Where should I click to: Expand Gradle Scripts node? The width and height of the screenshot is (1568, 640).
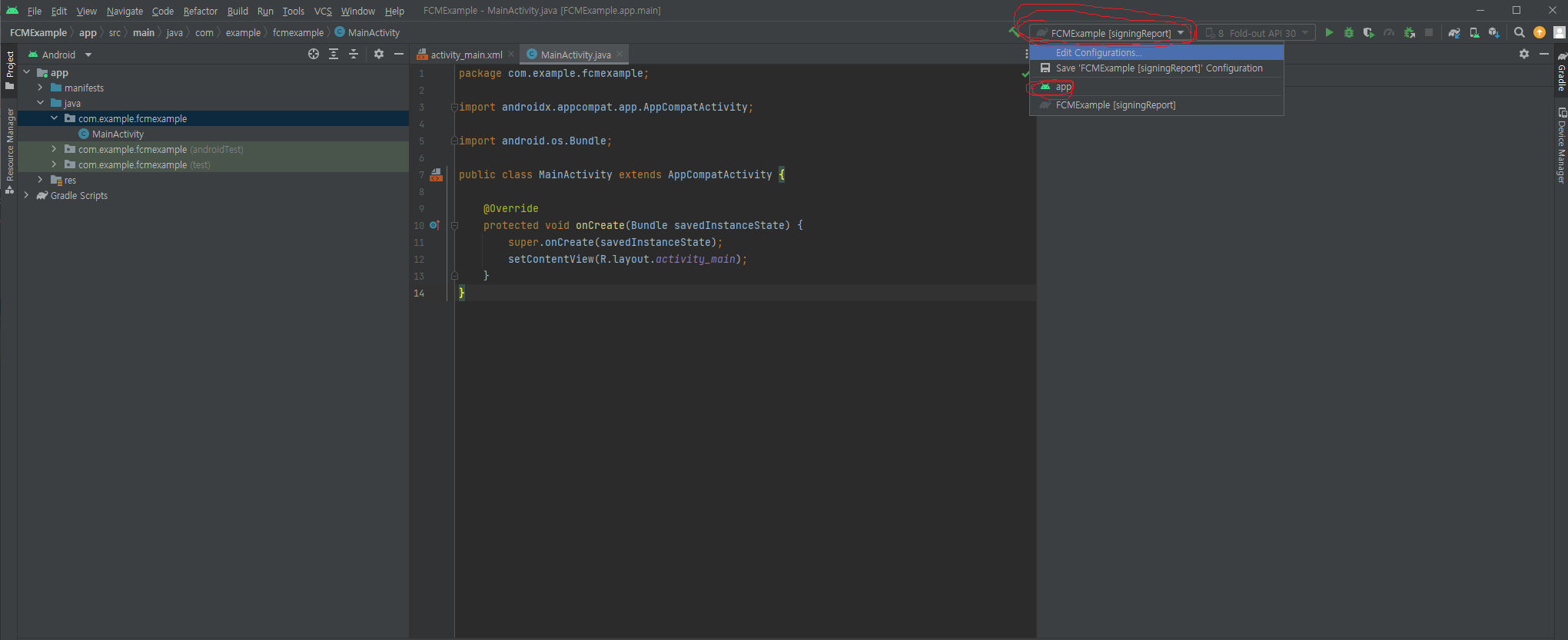coord(27,195)
